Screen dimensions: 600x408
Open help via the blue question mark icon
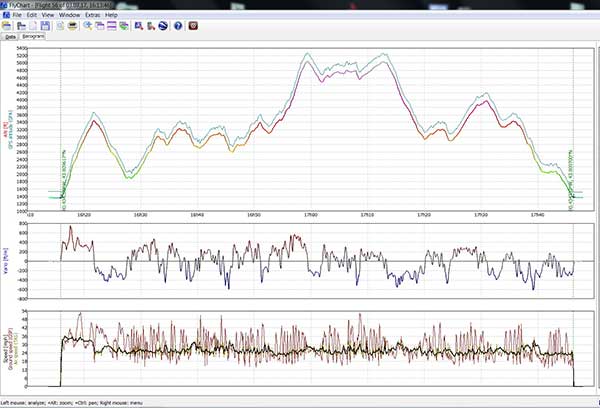click(178, 26)
